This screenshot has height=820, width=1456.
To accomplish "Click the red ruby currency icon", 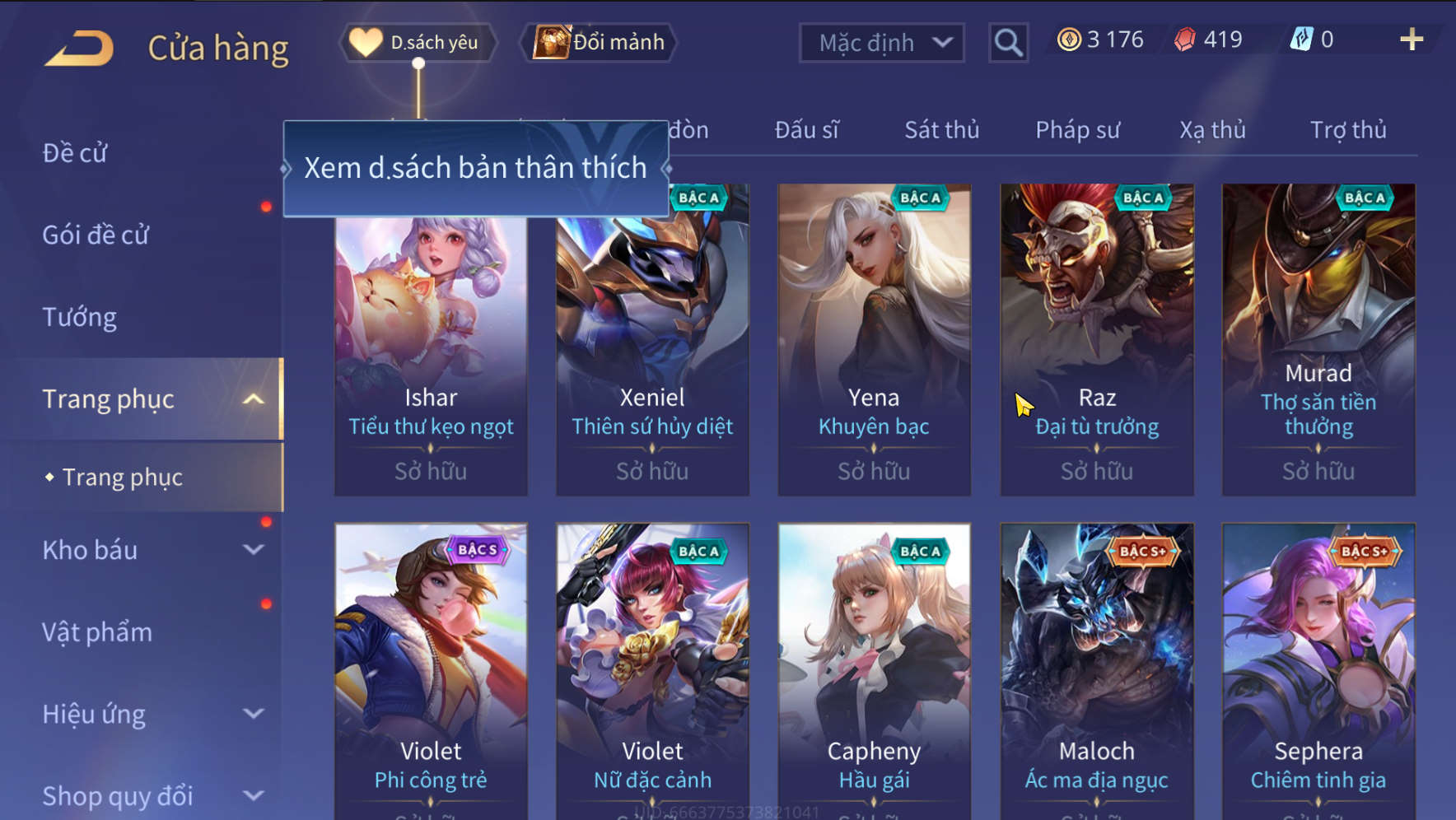I will pyautogui.click(x=1185, y=40).
